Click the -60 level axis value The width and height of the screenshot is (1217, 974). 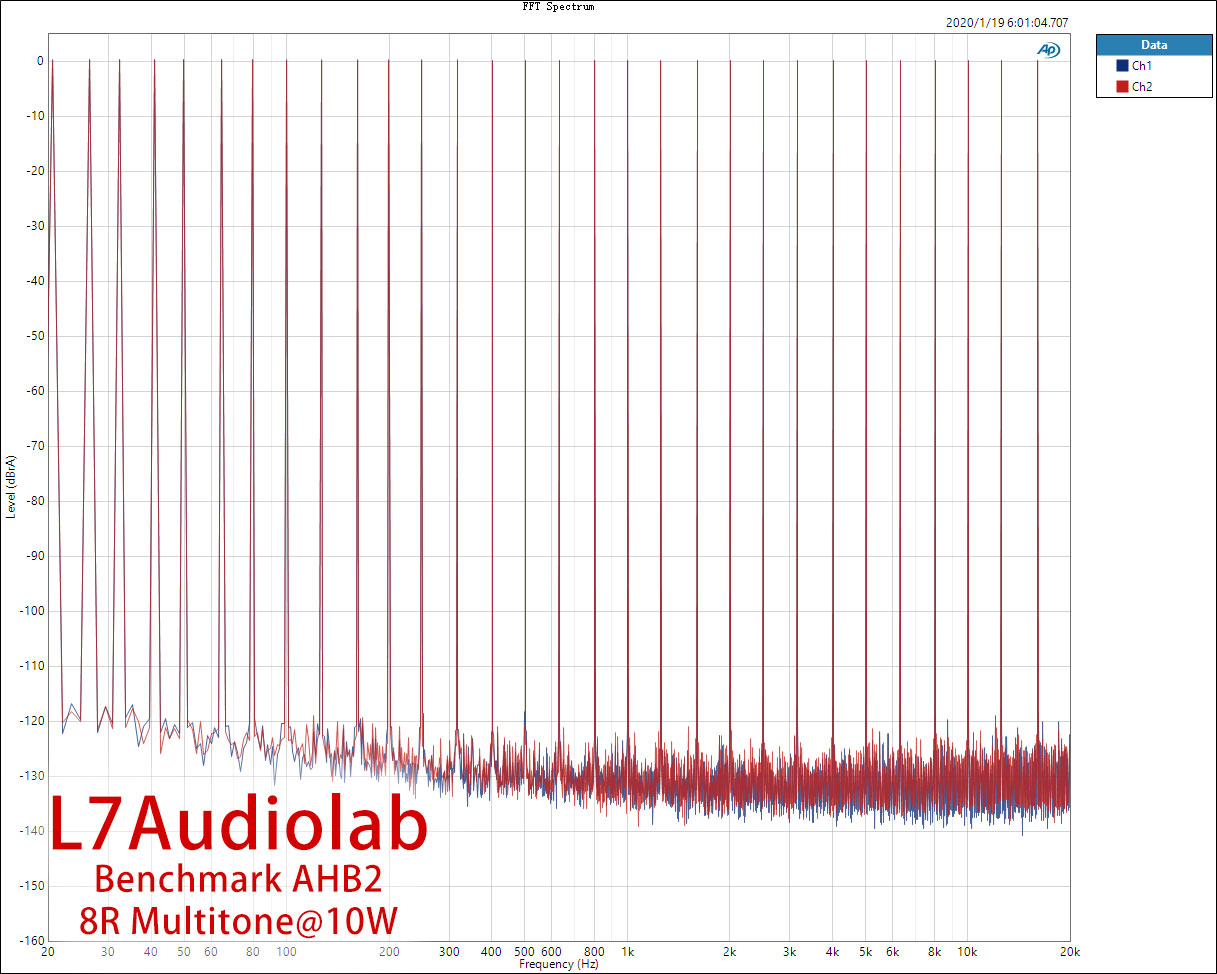(34, 391)
